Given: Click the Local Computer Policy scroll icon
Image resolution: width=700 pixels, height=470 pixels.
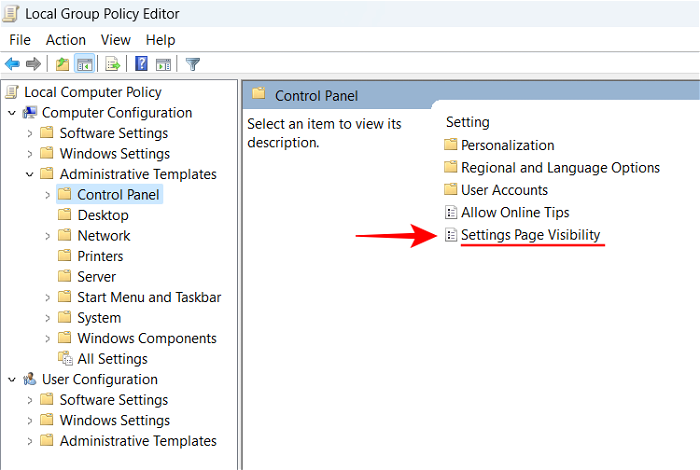Looking at the screenshot, I should pos(12,92).
